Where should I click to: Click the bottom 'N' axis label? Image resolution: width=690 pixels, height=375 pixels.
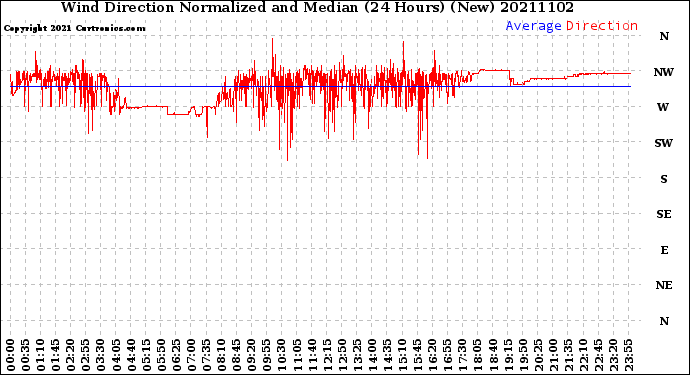pyautogui.click(x=664, y=321)
